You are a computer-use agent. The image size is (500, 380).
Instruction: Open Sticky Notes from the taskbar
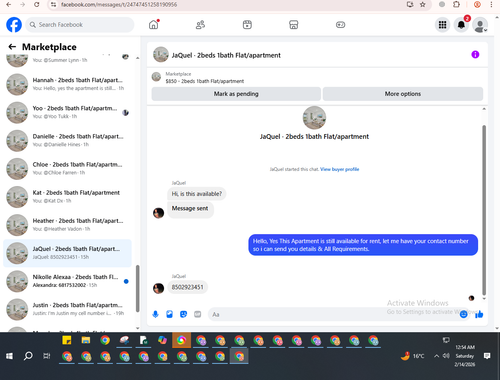(67, 340)
